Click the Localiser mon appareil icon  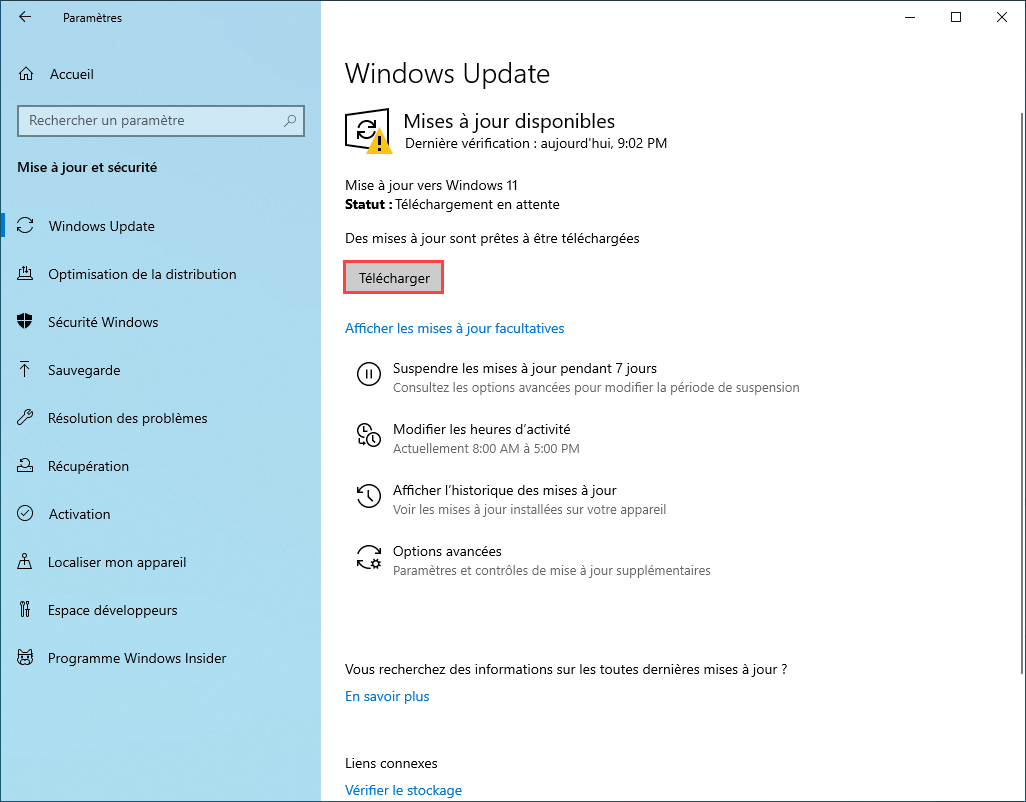tap(25, 561)
